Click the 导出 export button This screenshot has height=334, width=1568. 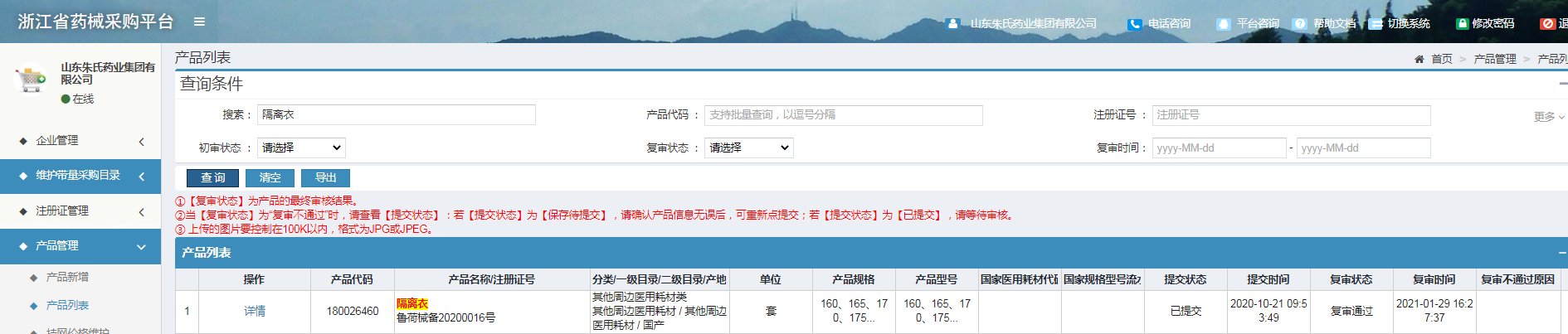[x=325, y=178]
